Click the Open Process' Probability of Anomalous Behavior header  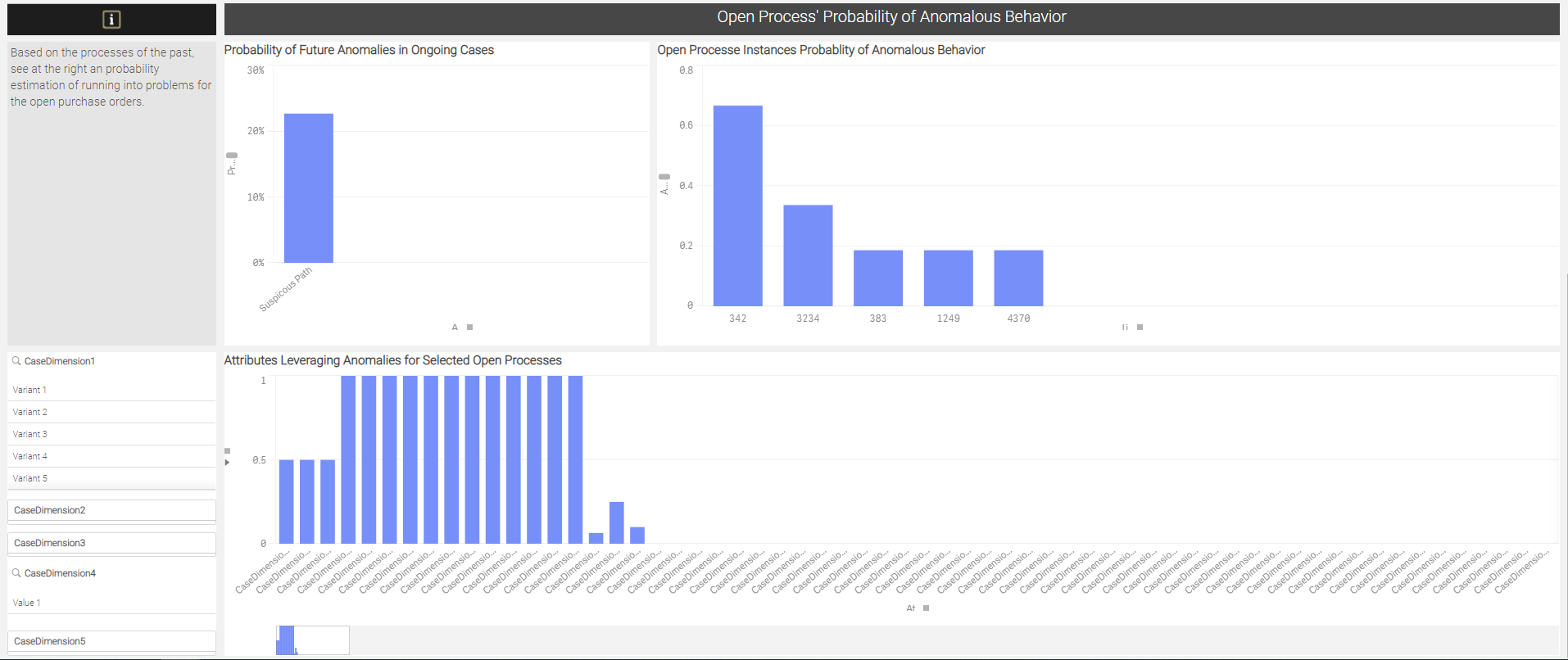point(891,17)
